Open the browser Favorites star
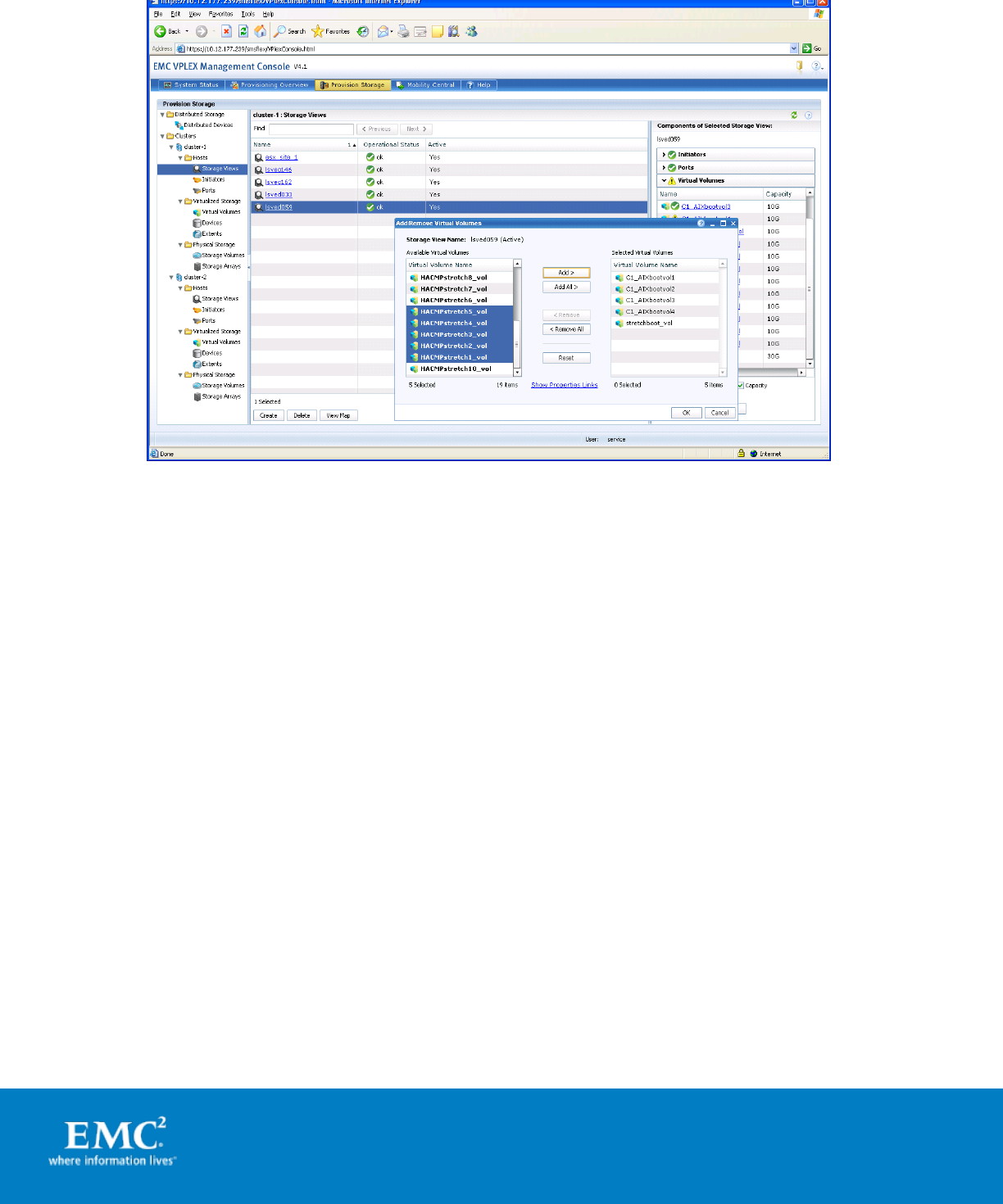The image size is (1003, 1204). click(317, 31)
